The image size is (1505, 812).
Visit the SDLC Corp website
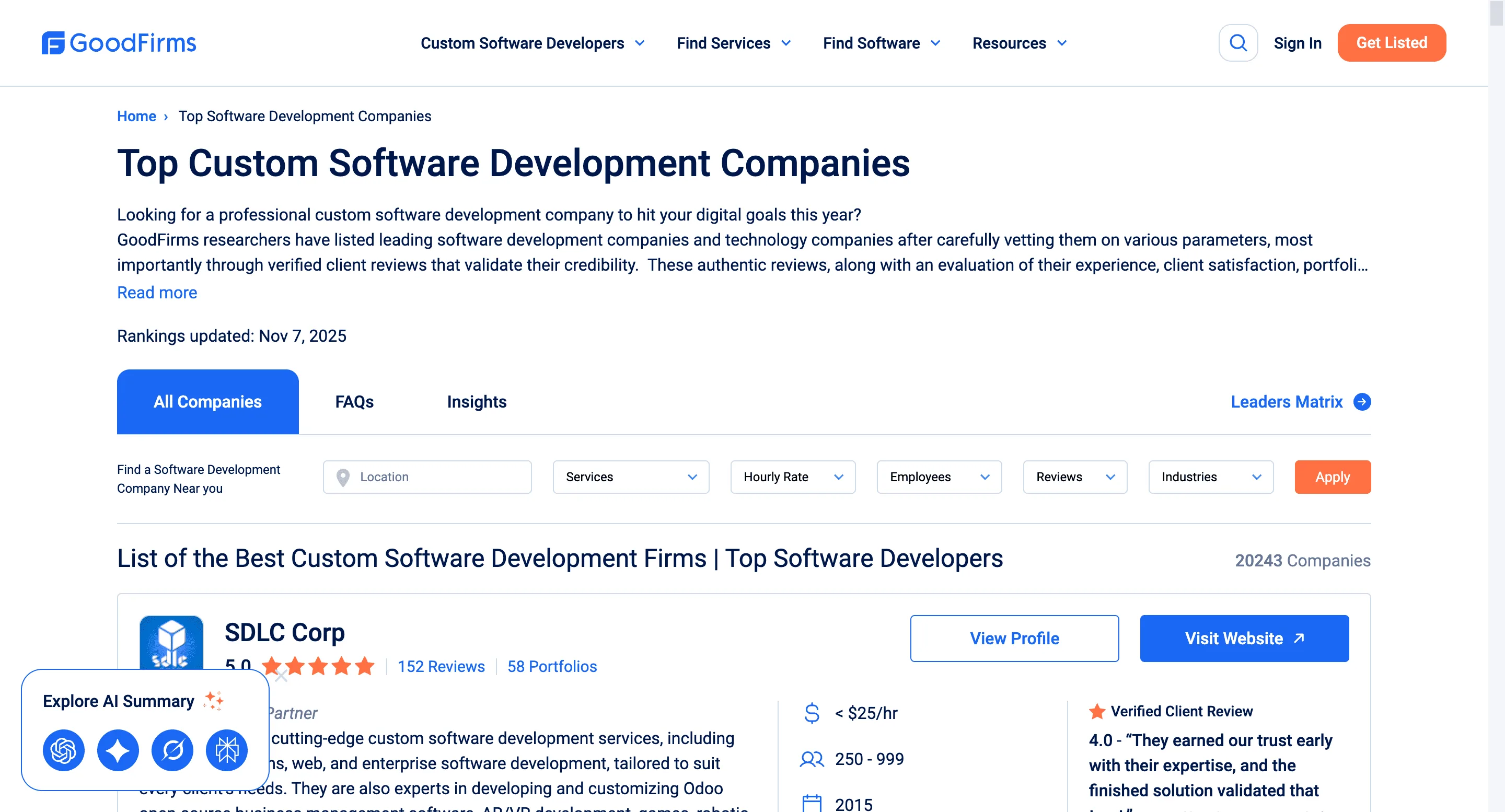tap(1243, 639)
